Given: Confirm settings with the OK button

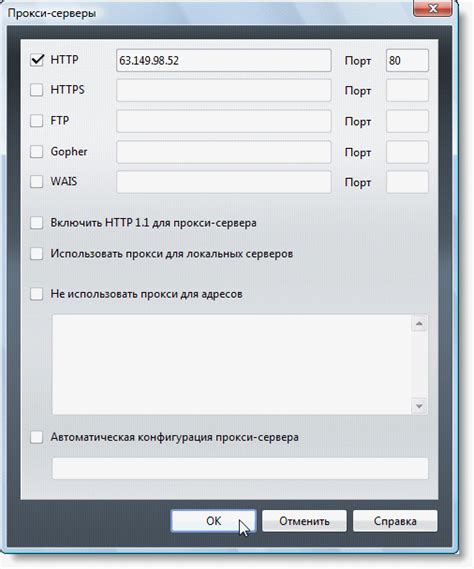Looking at the screenshot, I should click(213, 521).
